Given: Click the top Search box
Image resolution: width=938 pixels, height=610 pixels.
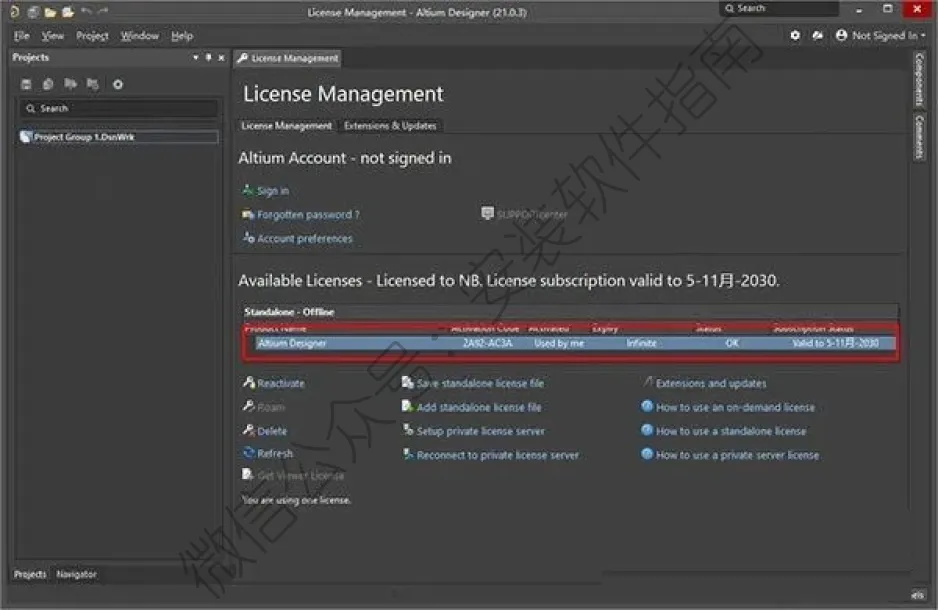Looking at the screenshot, I should tap(779, 8).
